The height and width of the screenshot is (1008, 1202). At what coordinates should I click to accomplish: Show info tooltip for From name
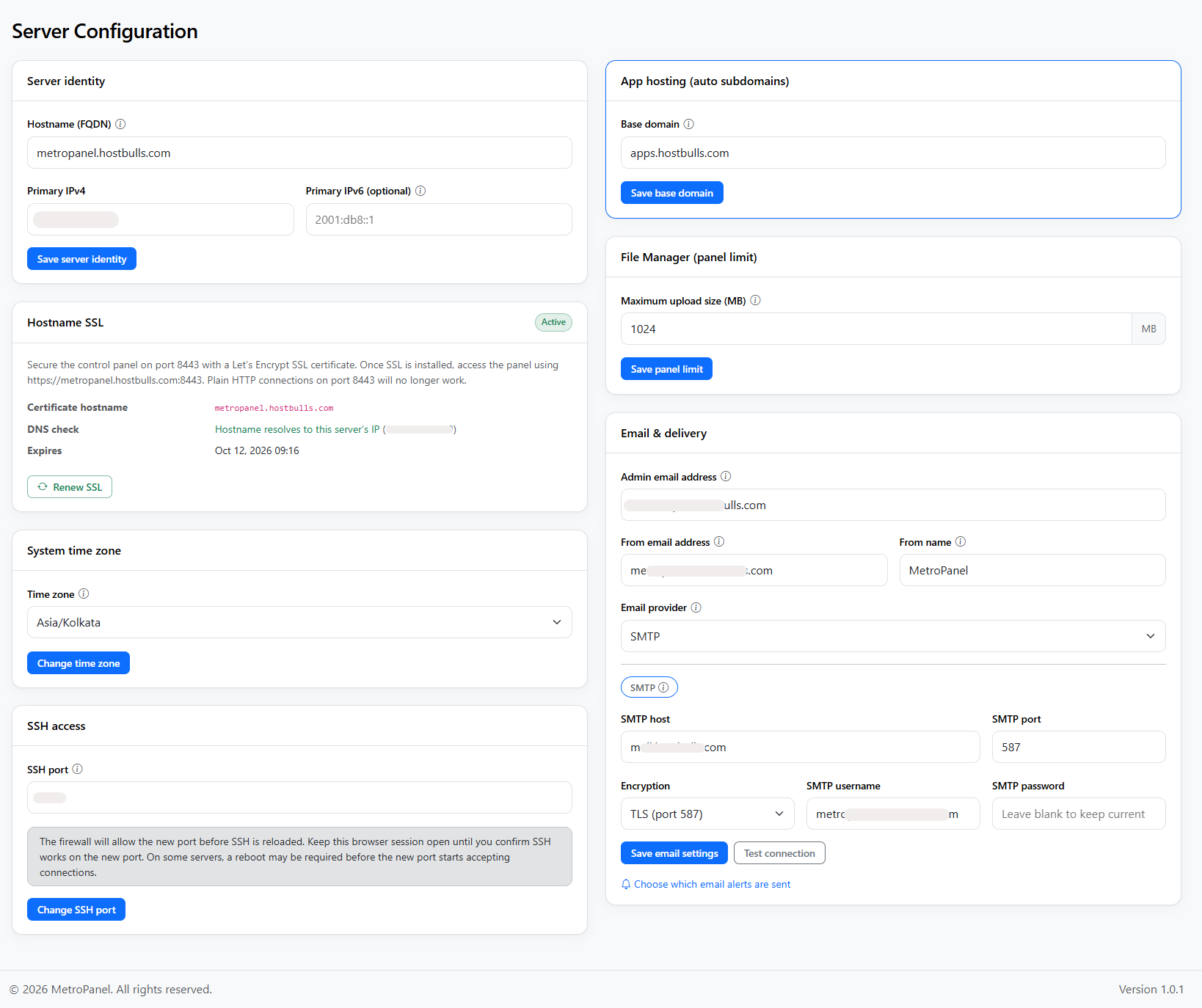tap(961, 541)
